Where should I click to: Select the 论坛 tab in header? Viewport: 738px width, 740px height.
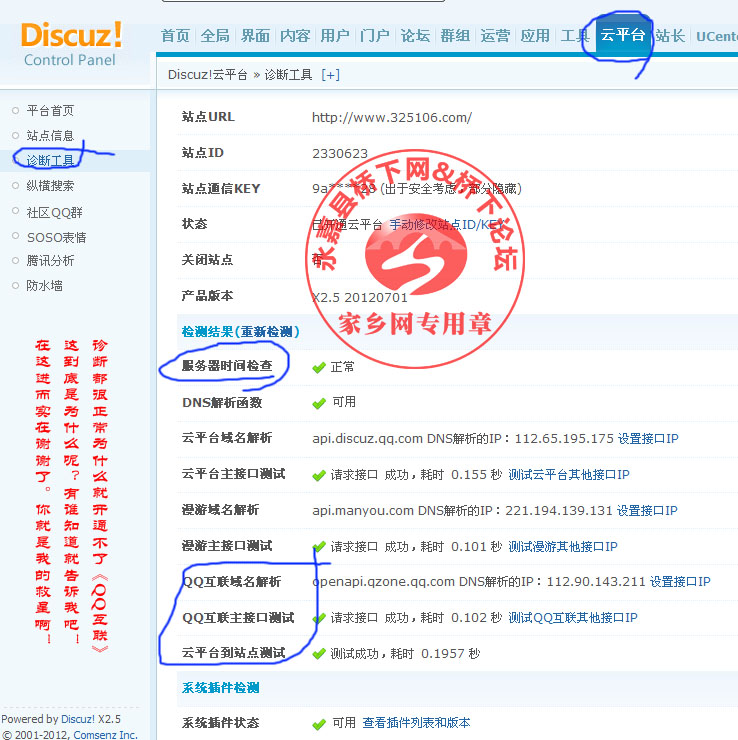click(415, 36)
